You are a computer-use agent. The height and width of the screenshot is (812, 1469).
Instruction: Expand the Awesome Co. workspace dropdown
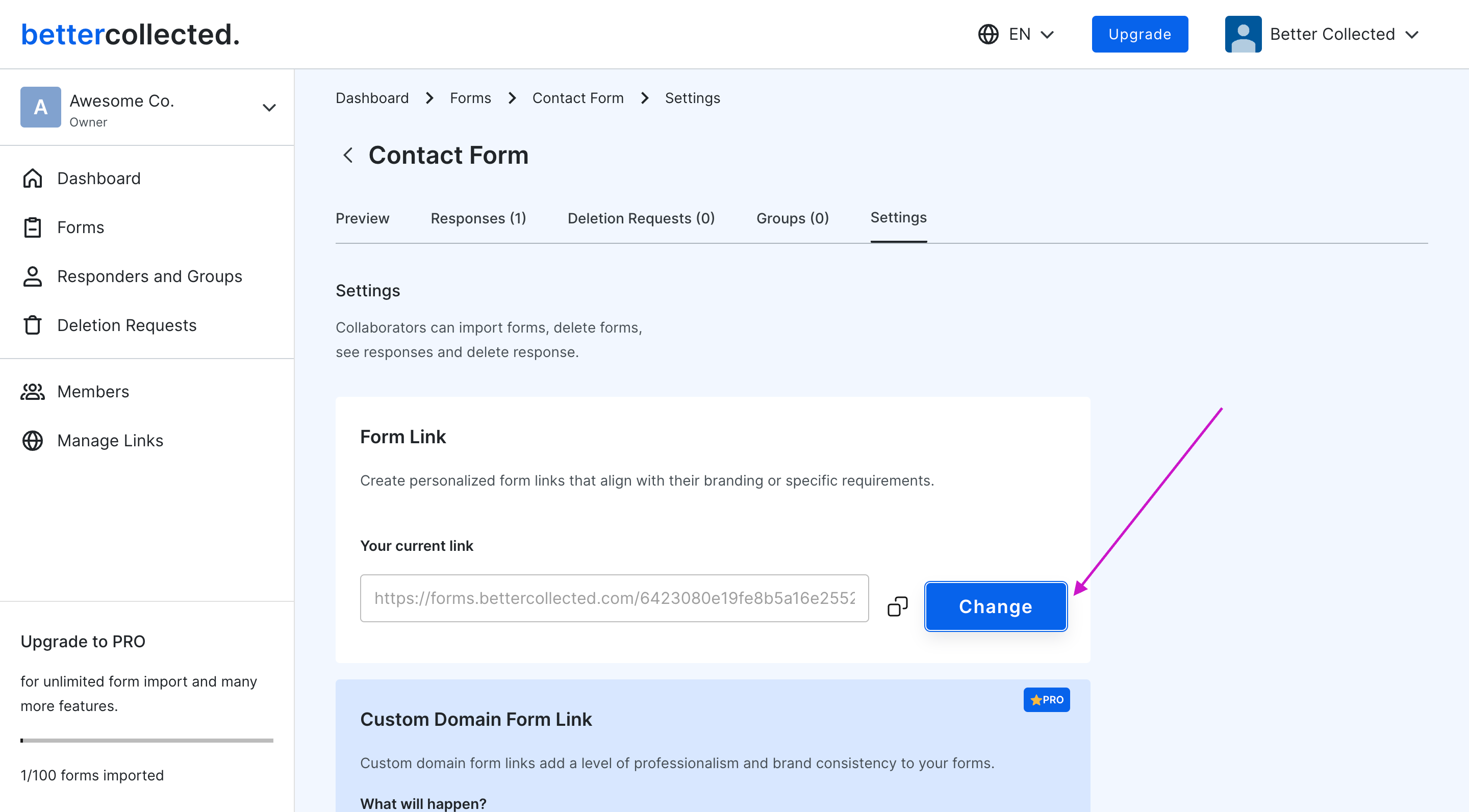(269, 107)
